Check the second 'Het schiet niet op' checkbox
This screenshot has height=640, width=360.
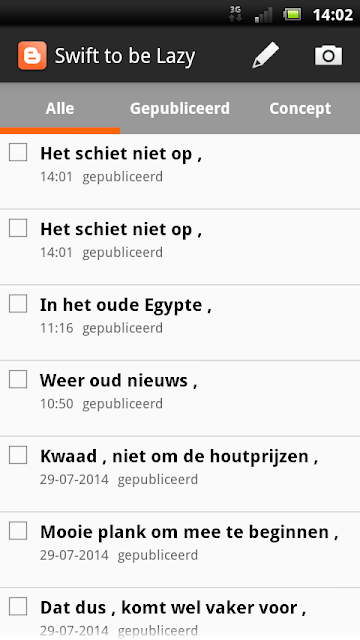click(x=18, y=228)
